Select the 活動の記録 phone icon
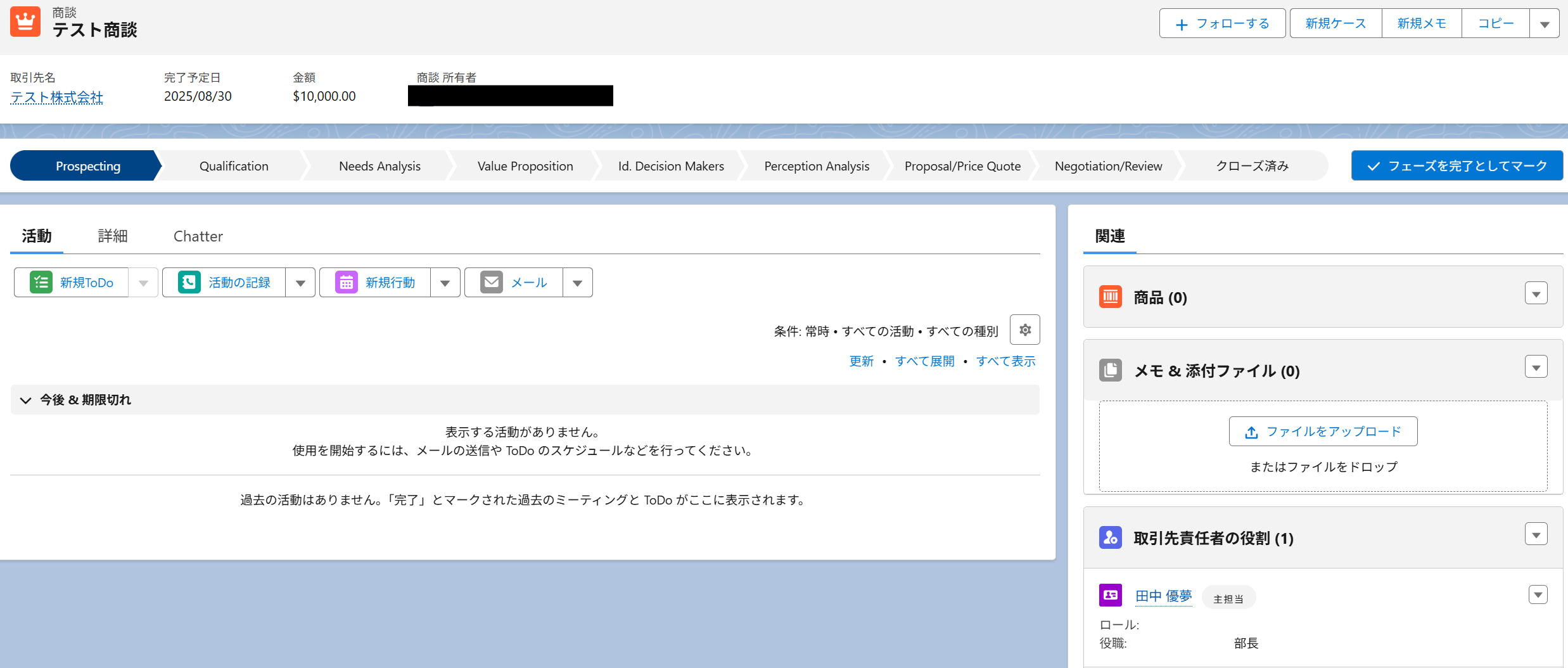1568x668 pixels. (188, 282)
